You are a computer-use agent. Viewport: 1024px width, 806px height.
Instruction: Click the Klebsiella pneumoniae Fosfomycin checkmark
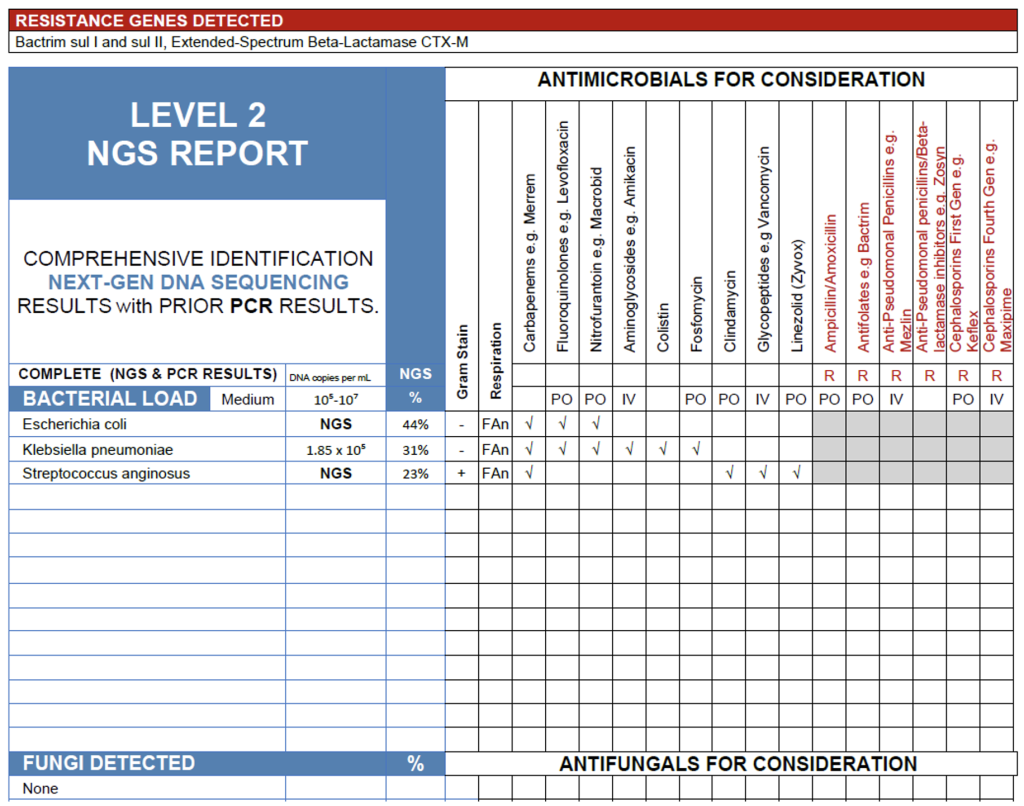(x=696, y=449)
